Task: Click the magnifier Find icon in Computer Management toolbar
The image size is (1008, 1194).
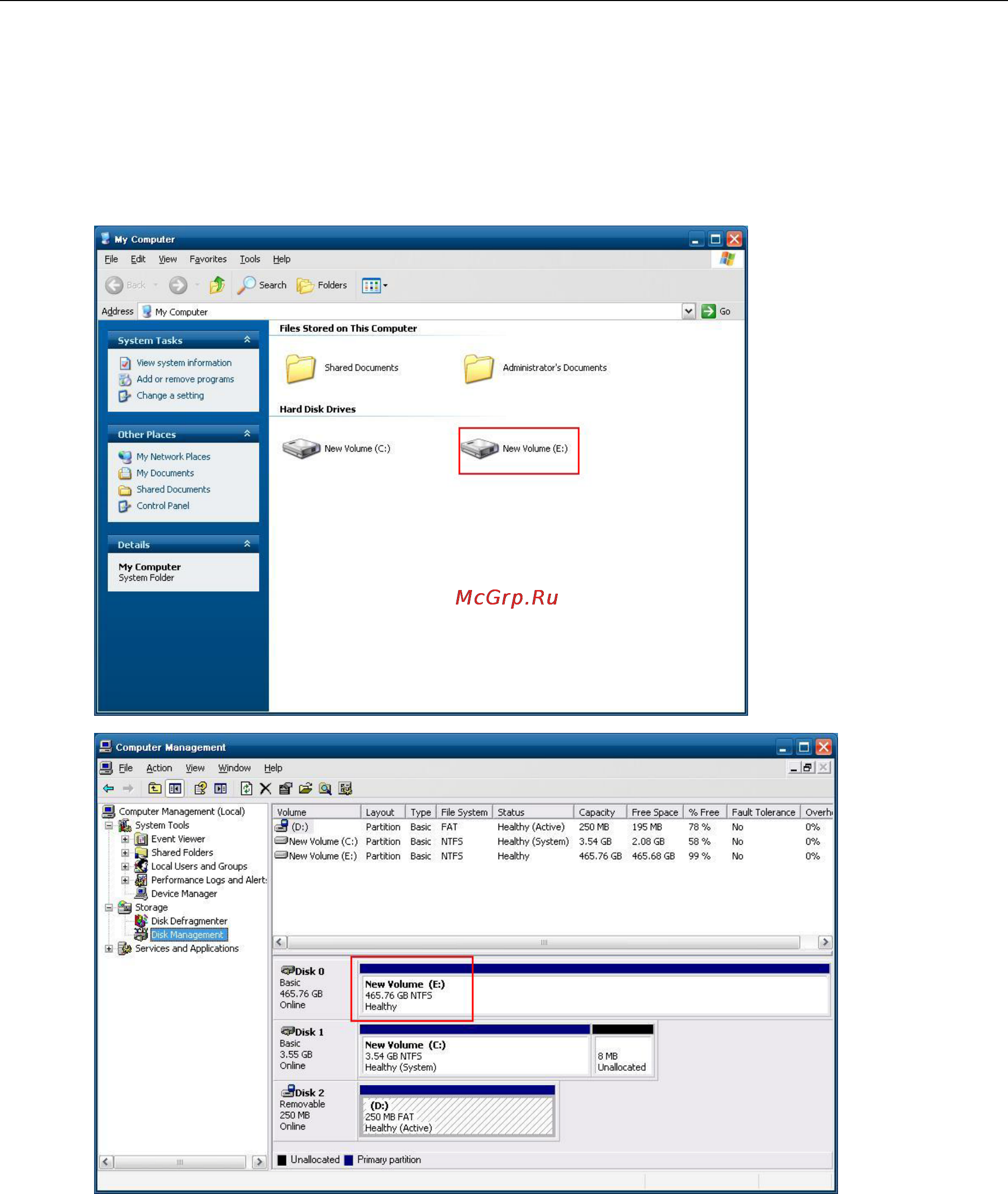Action: tap(325, 789)
